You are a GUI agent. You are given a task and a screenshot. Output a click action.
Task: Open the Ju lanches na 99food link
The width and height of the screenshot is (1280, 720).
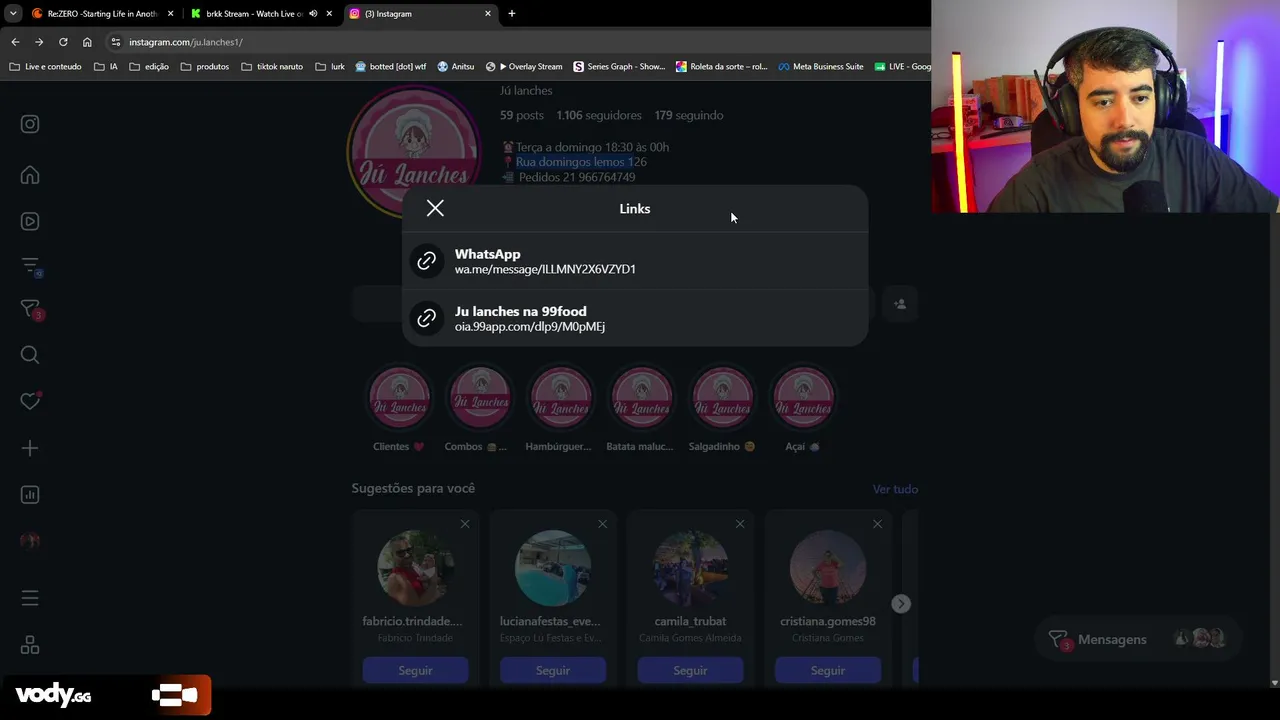tap(635, 318)
